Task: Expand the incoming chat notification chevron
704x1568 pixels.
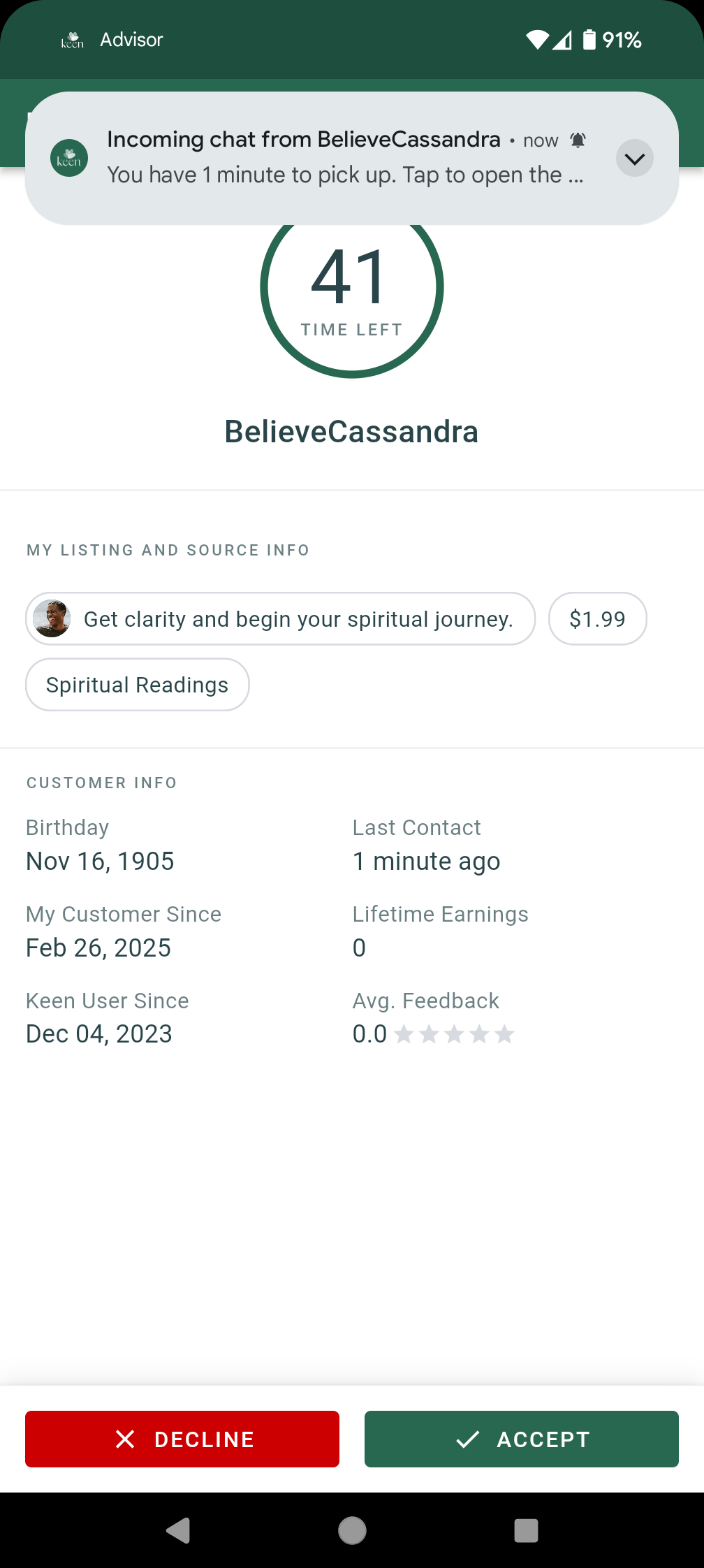Action: click(x=634, y=159)
